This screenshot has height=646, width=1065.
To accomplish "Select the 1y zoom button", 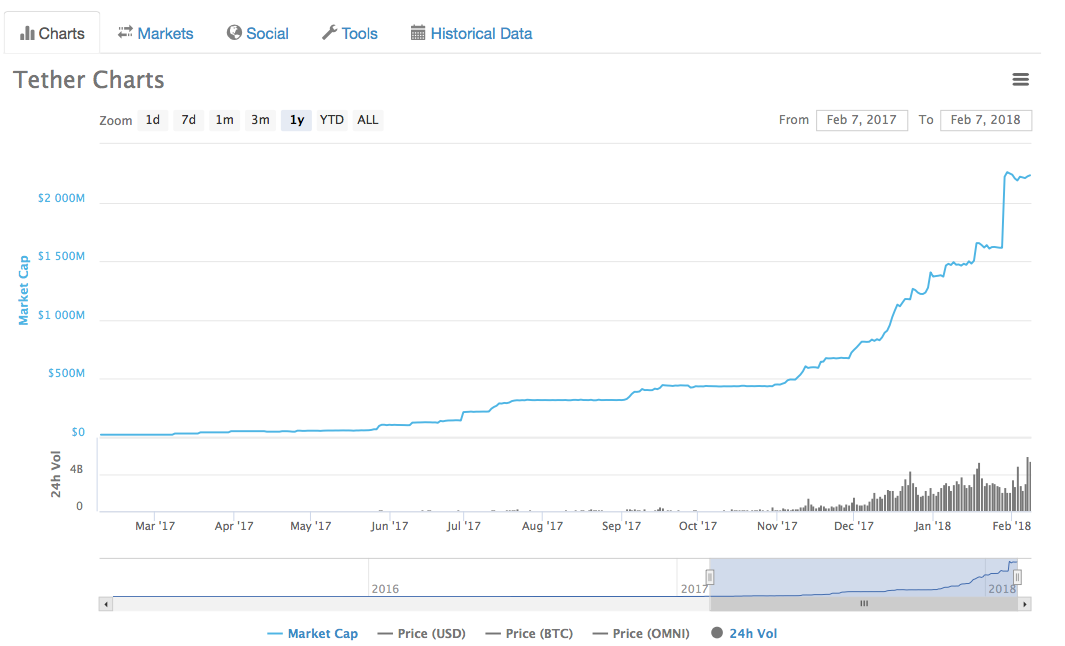I will coord(296,120).
